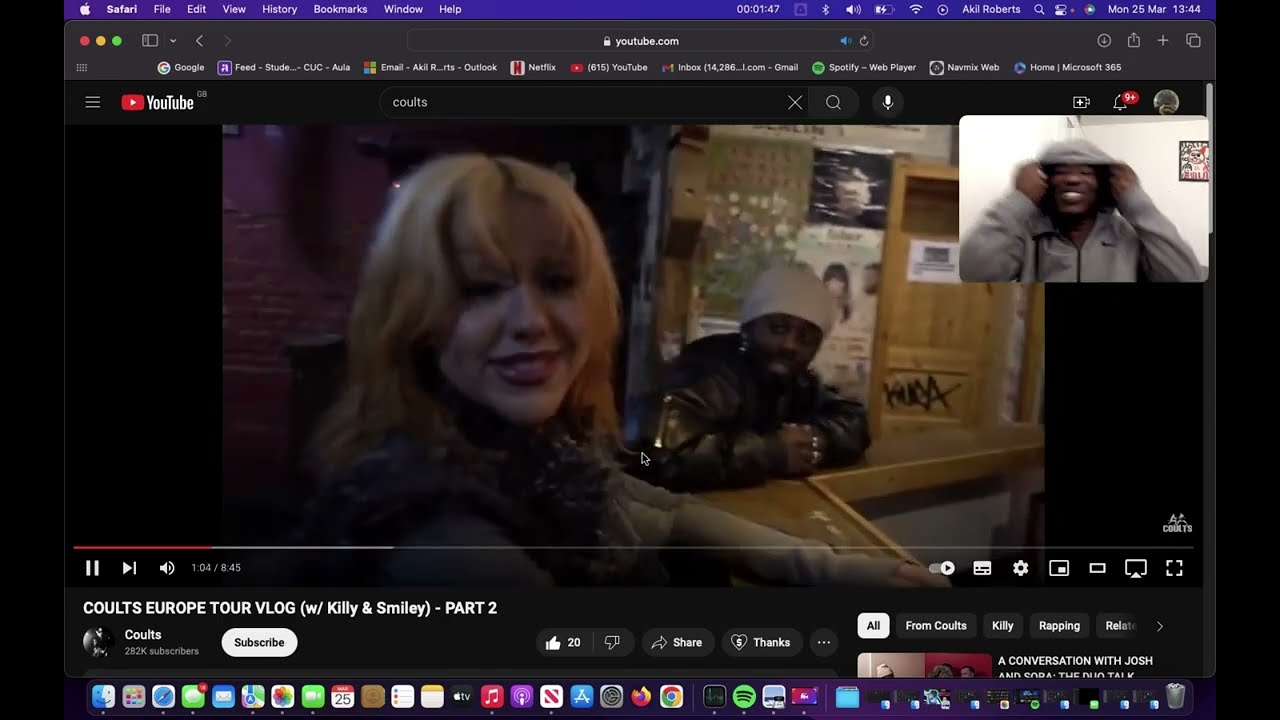Like the video with thumbs up

pyautogui.click(x=563, y=643)
